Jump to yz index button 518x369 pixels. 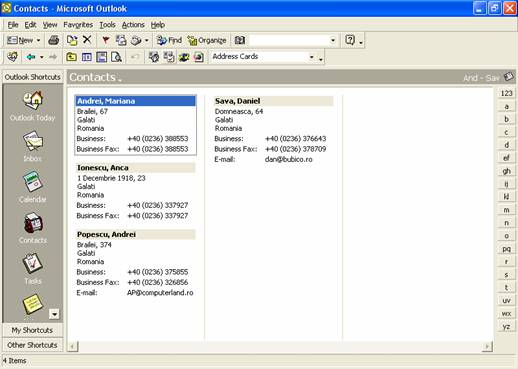coord(506,326)
